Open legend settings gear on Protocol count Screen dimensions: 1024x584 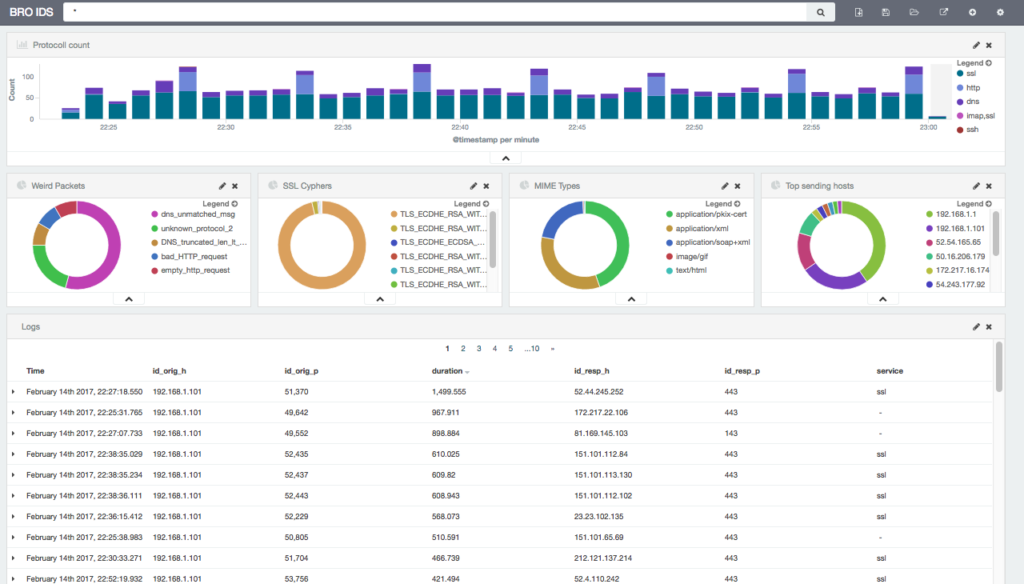click(x=987, y=62)
